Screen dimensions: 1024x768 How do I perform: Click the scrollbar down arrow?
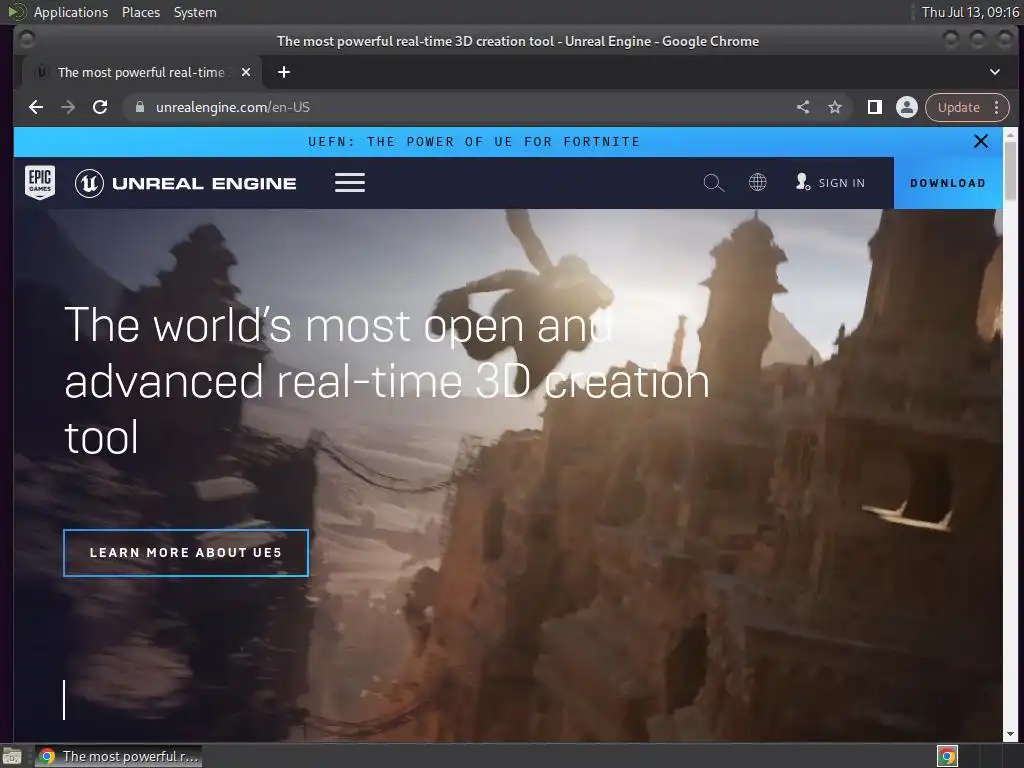tap(1010, 735)
